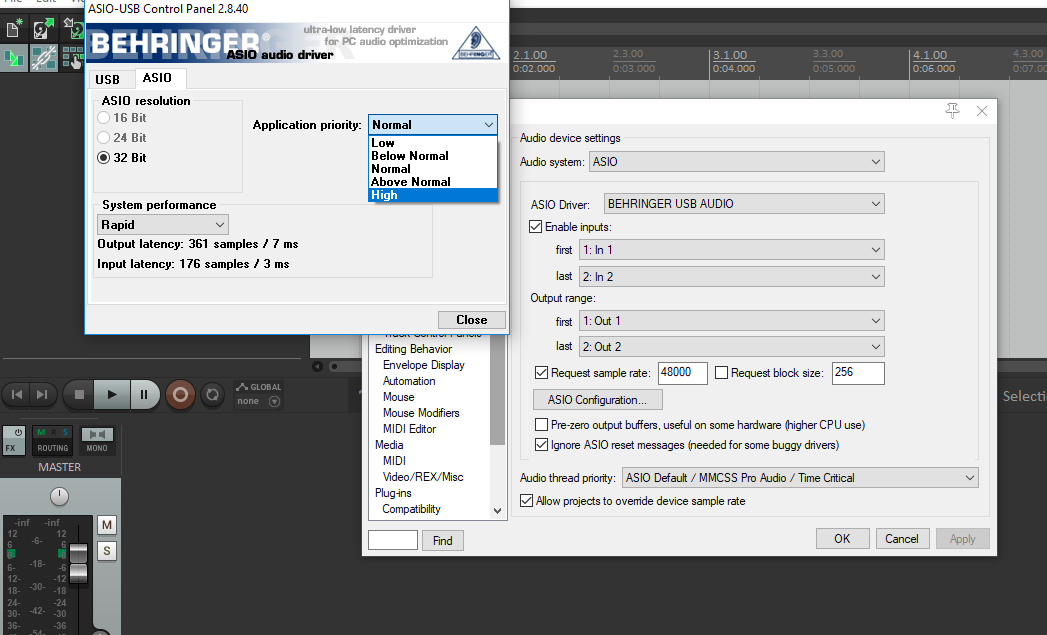Screen dimensions: 1047x635
Task: Stop playback in transport bar
Action: click(79, 395)
